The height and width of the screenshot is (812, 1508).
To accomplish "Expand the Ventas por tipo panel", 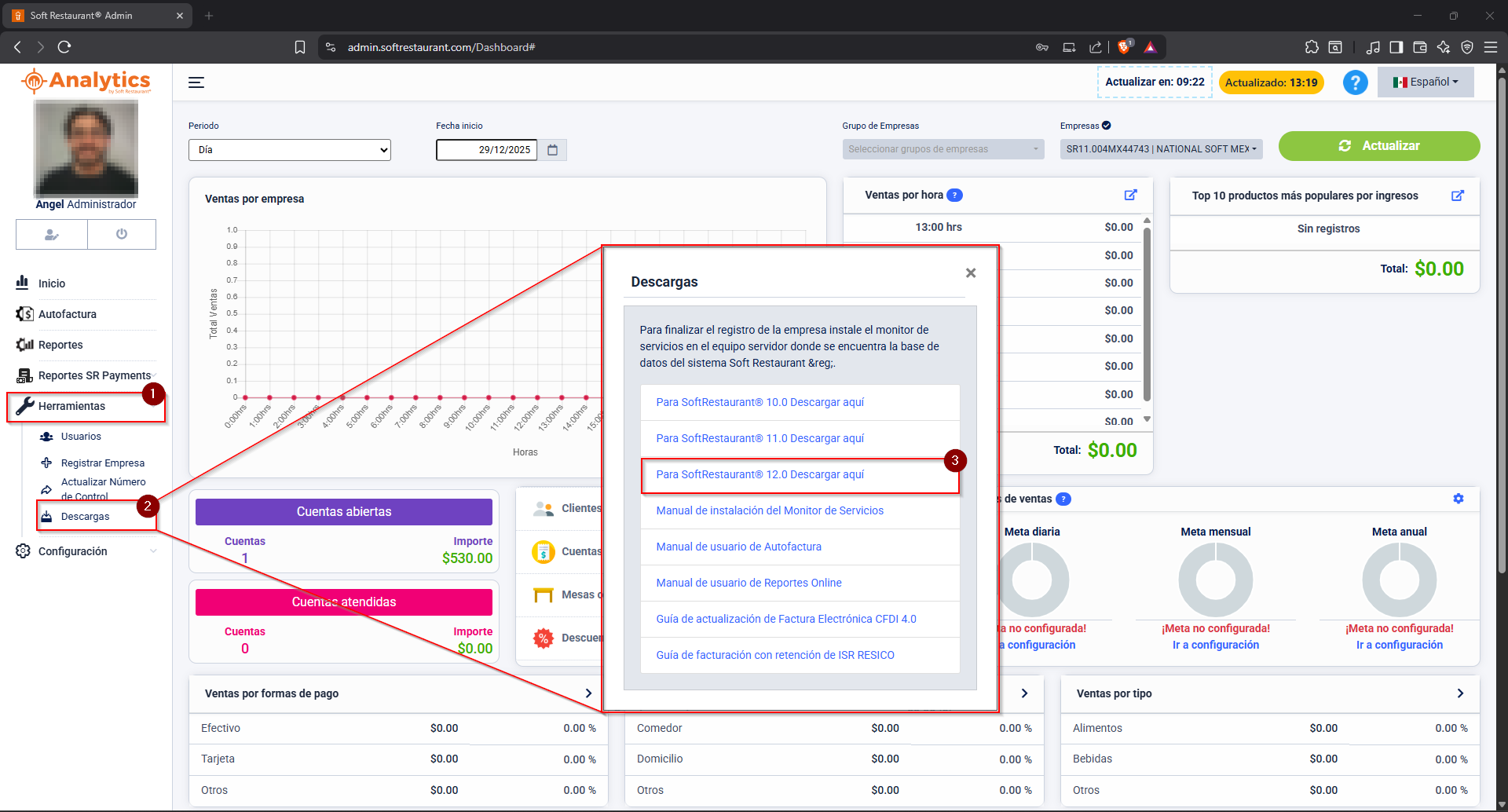I will point(1460,693).
